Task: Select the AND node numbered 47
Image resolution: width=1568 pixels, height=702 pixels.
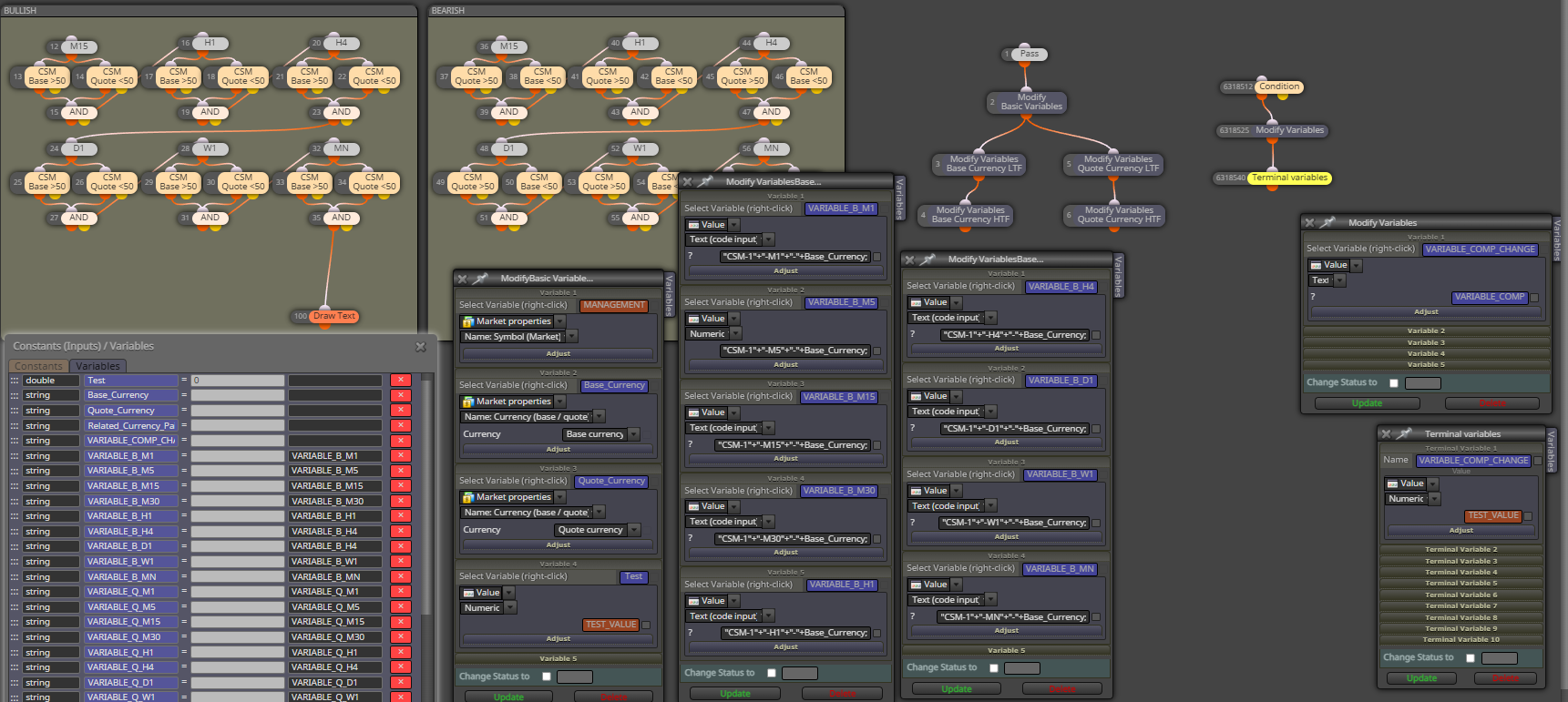Action: coord(771,112)
